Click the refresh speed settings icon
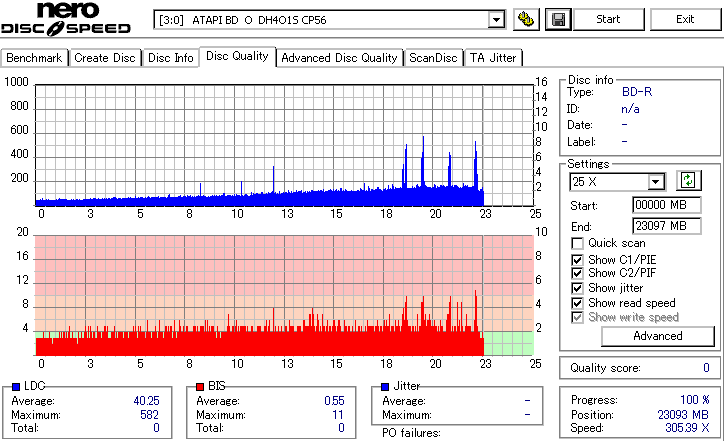724x441 pixels. [688, 181]
